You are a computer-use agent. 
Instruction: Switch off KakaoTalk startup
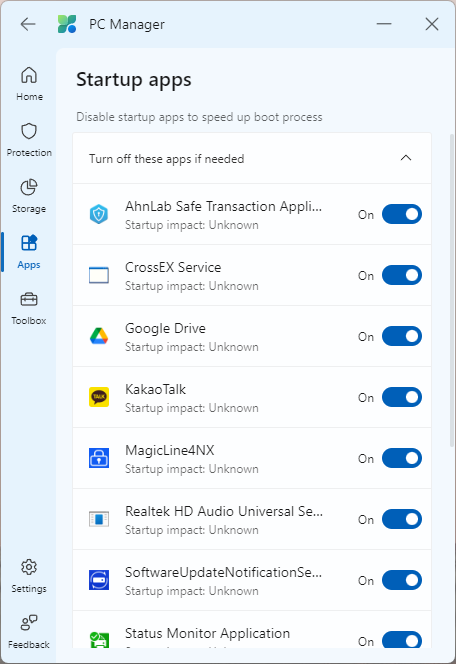point(402,397)
